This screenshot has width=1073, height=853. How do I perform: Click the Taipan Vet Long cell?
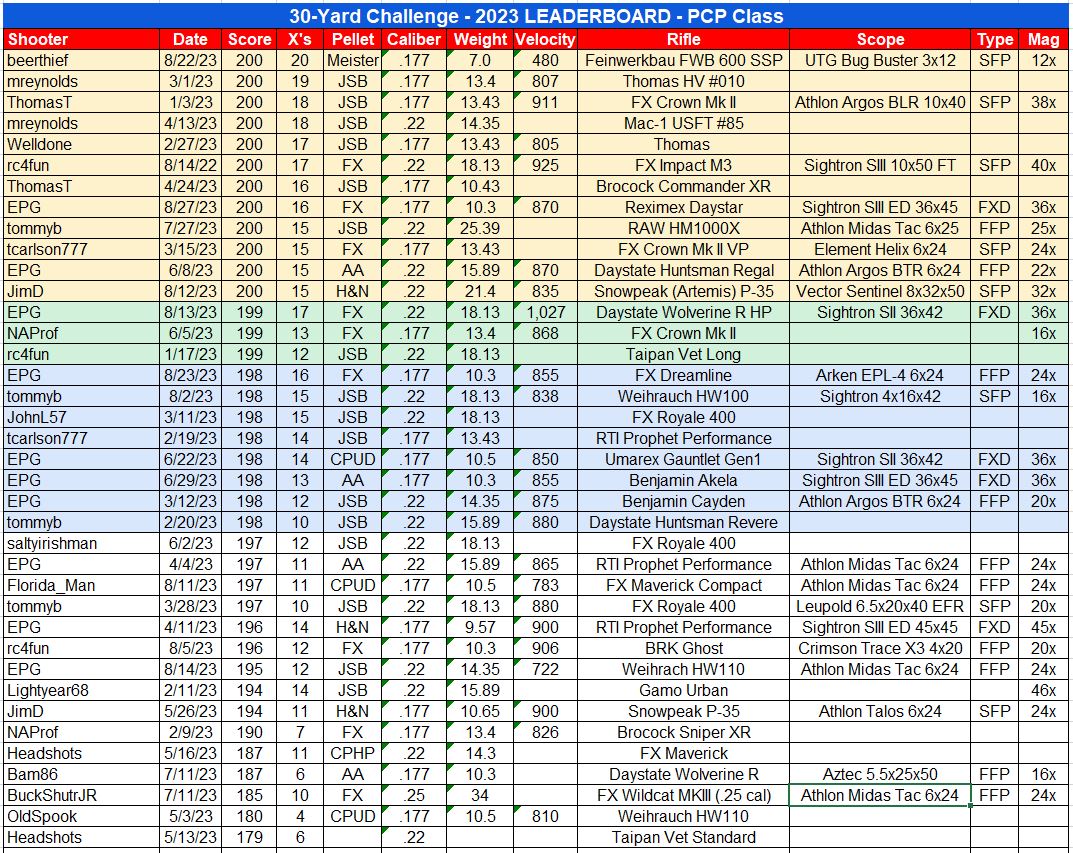pos(683,354)
